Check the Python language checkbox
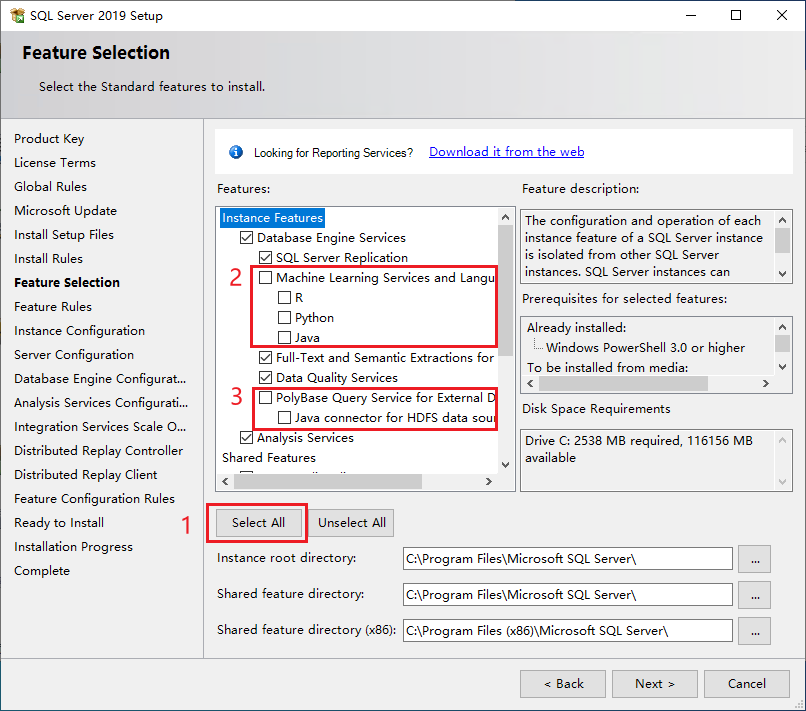The height and width of the screenshot is (711, 806). (x=284, y=318)
